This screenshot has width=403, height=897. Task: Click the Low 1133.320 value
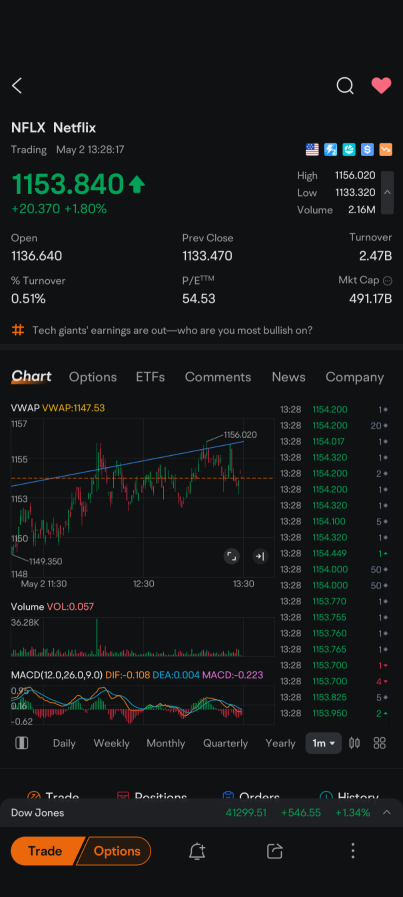click(355, 193)
